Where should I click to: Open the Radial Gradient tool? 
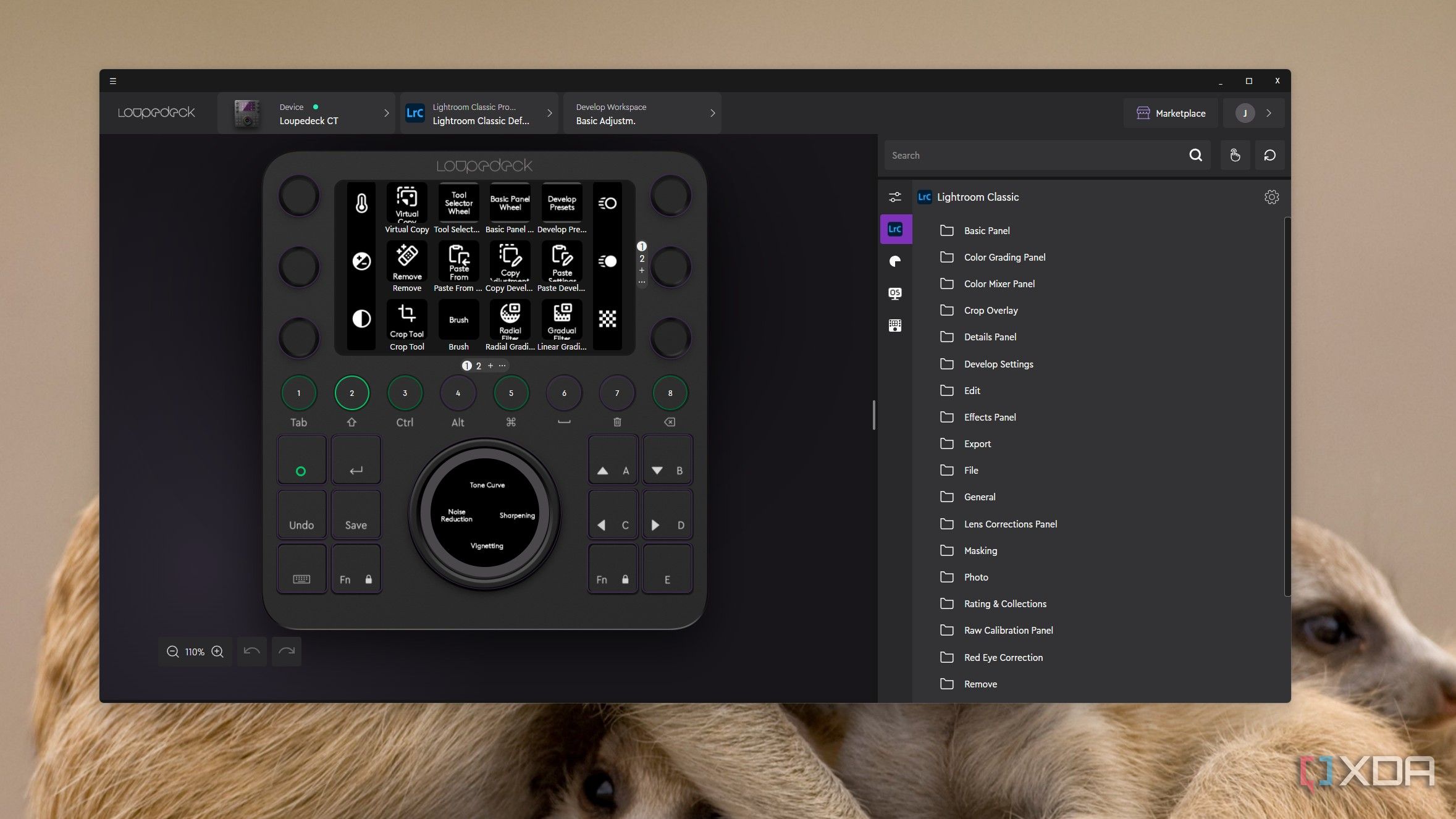[x=510, y=323]
